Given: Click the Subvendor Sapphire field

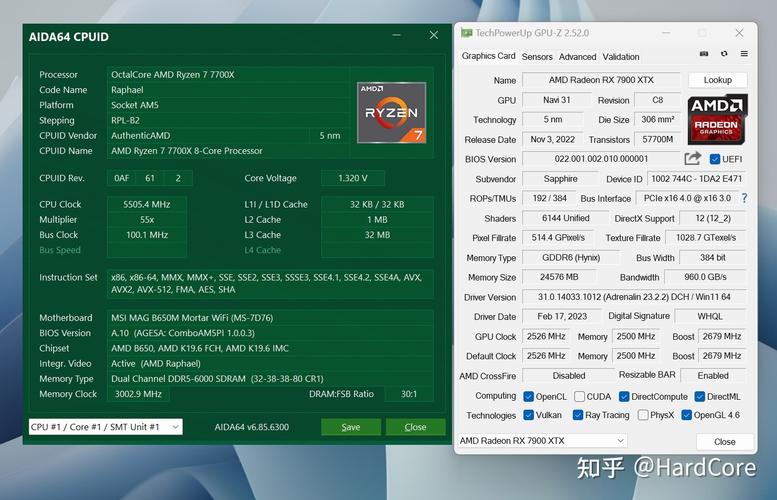Looking at the screenshot, I should [560, 178].
